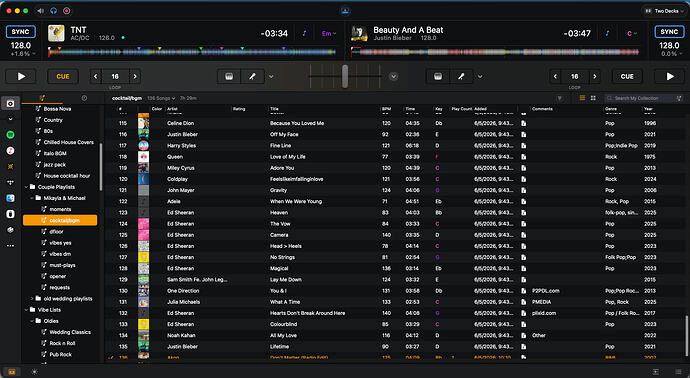This screenshot has width=690, height=378.
Task: Toggle CUE on the left deck
Action: point(63,77)
